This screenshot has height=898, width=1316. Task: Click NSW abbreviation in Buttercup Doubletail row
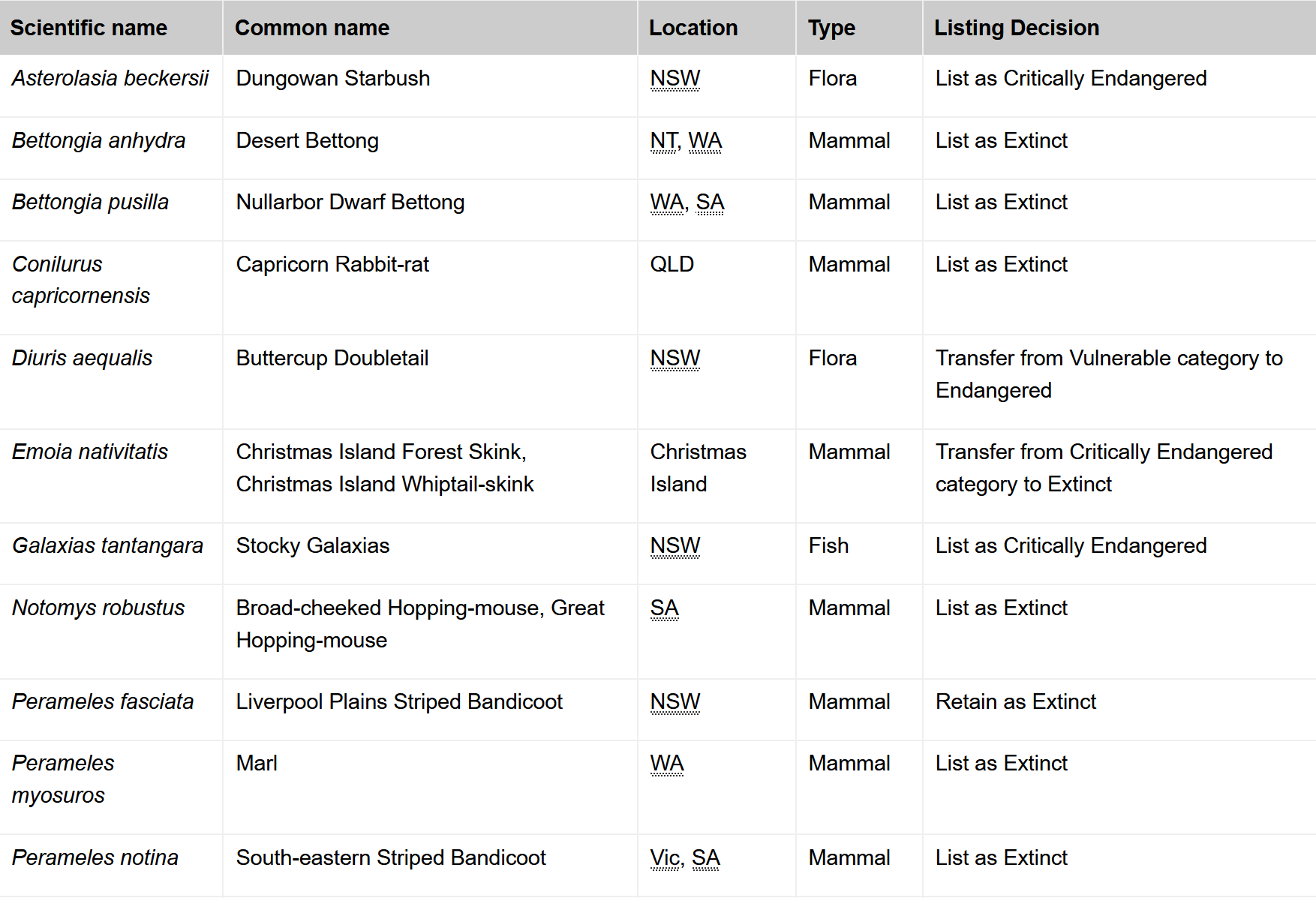(x=675, y=358)
